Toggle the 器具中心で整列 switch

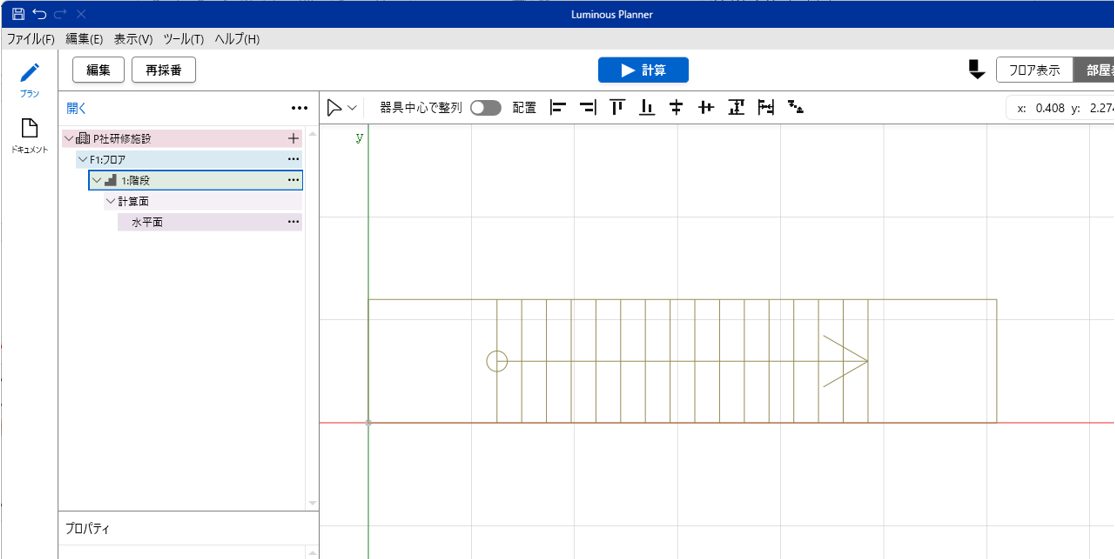486,108
